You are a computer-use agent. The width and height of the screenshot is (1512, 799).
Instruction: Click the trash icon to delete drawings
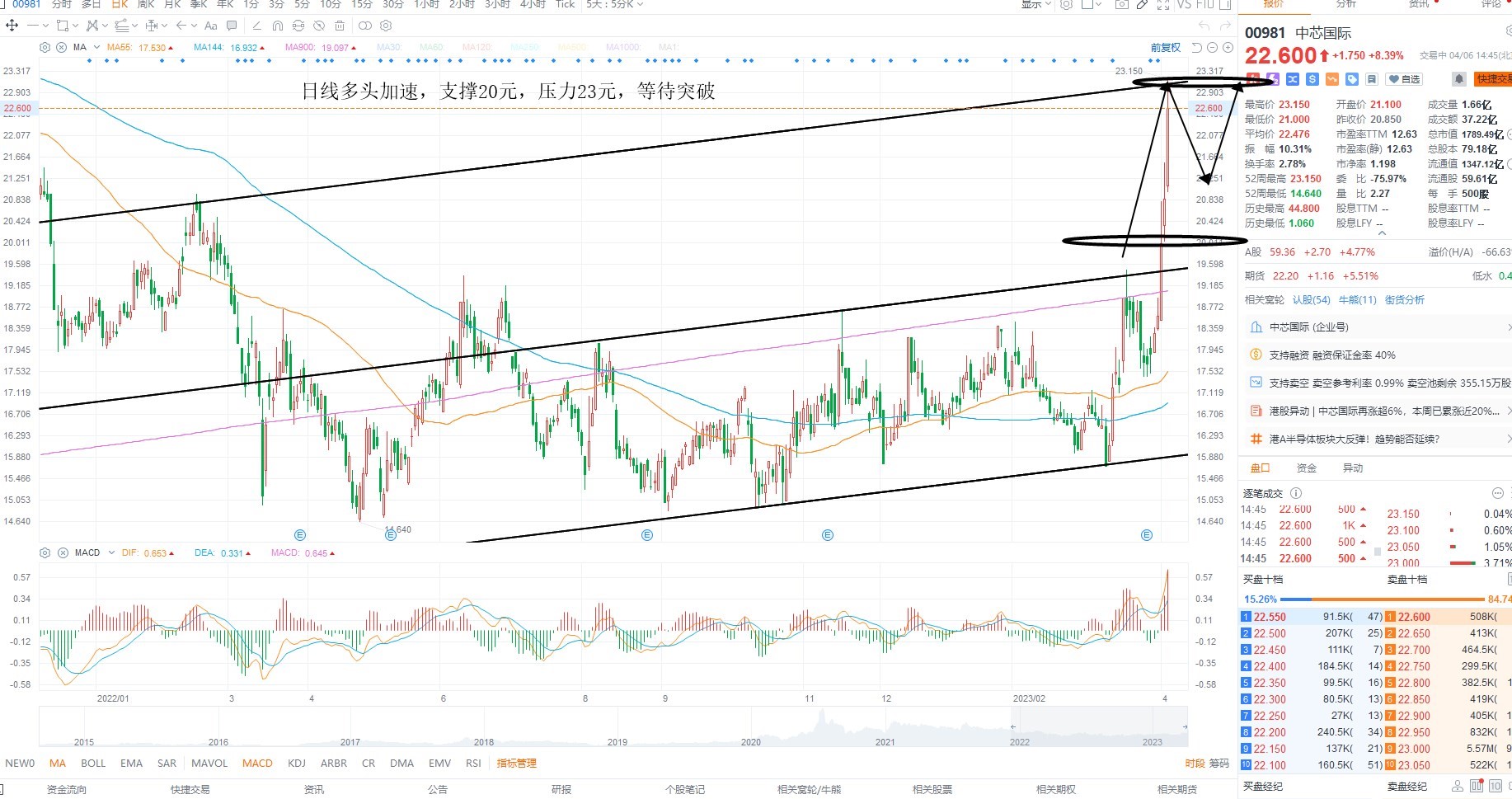(x=340, y=26)
